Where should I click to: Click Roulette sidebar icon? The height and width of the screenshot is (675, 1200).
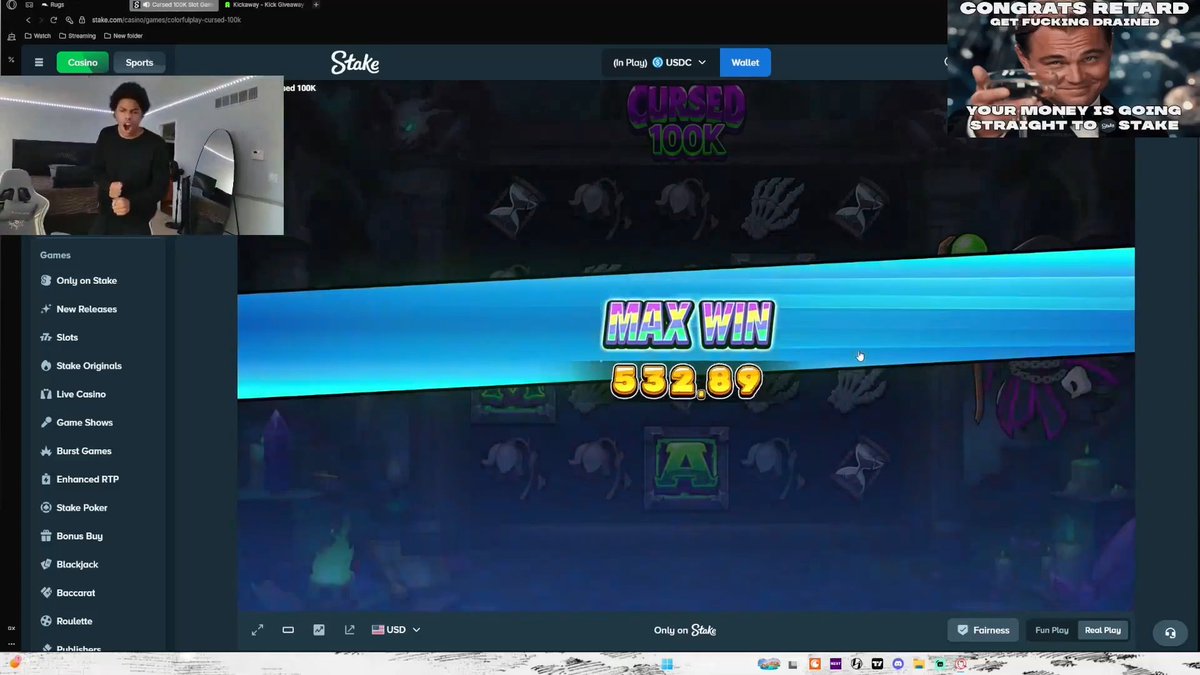point(46,621)
